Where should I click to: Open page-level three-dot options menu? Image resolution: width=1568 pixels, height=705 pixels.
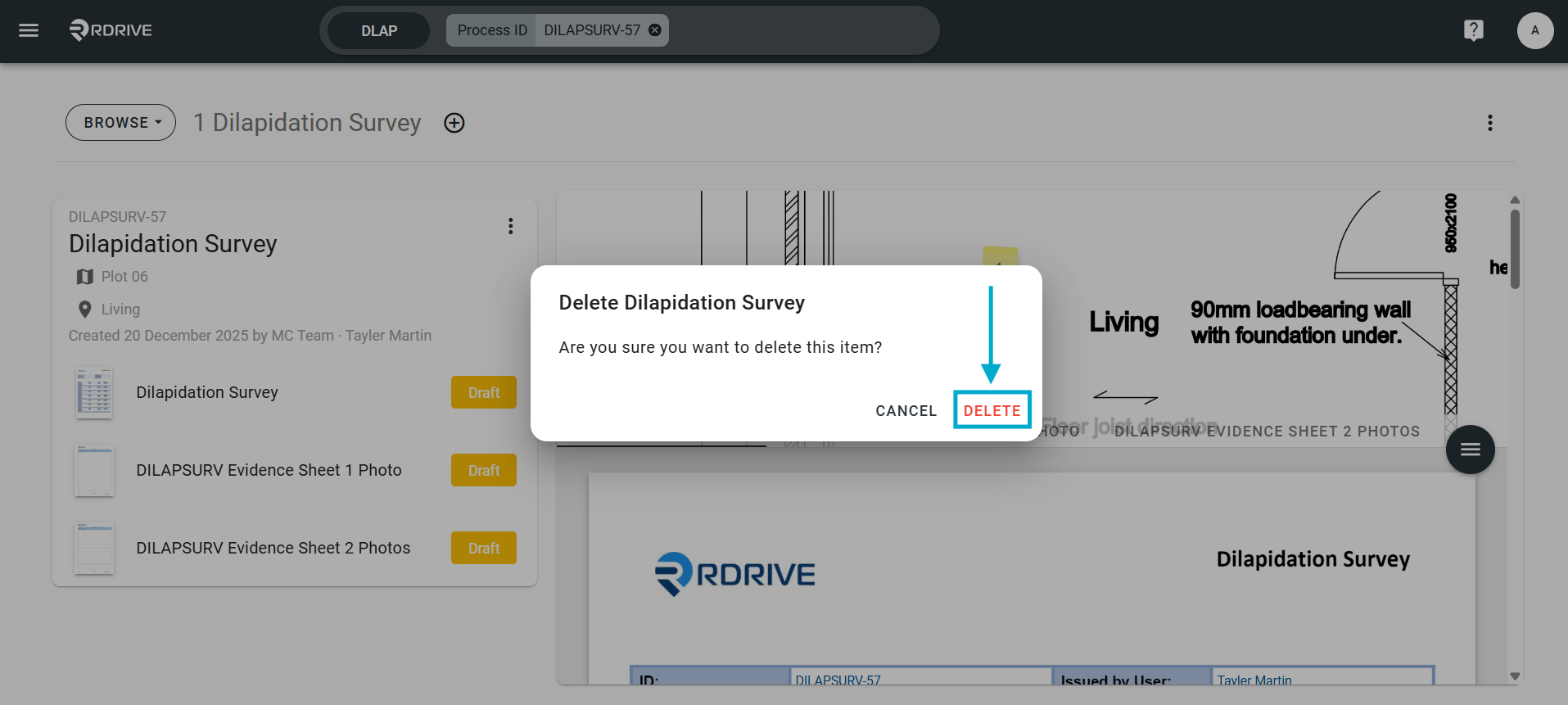[x=1489, y=123]
